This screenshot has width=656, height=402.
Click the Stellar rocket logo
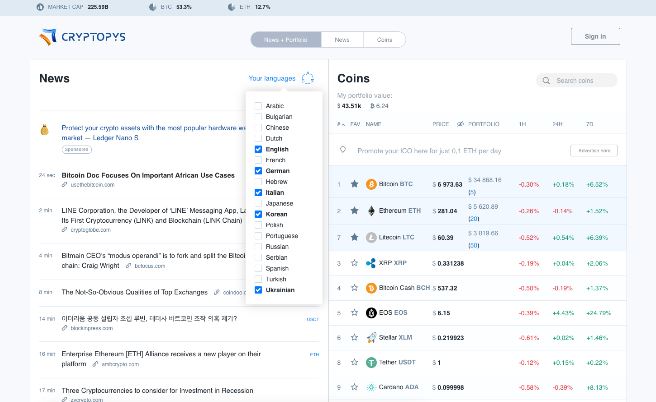pos(371,337)
